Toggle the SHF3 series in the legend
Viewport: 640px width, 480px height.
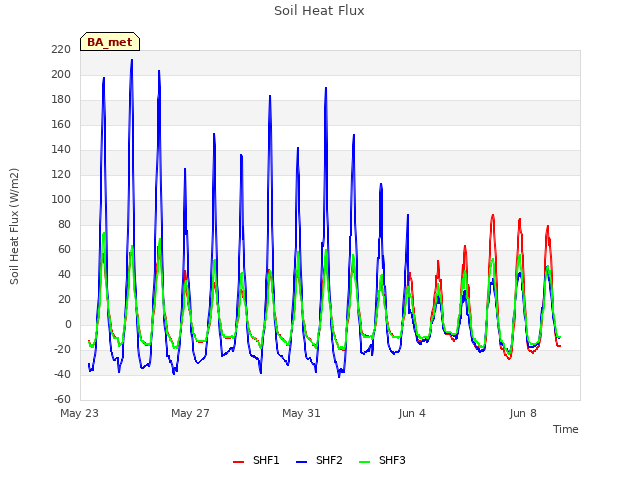pyautogui.click(x=382, y=460)
